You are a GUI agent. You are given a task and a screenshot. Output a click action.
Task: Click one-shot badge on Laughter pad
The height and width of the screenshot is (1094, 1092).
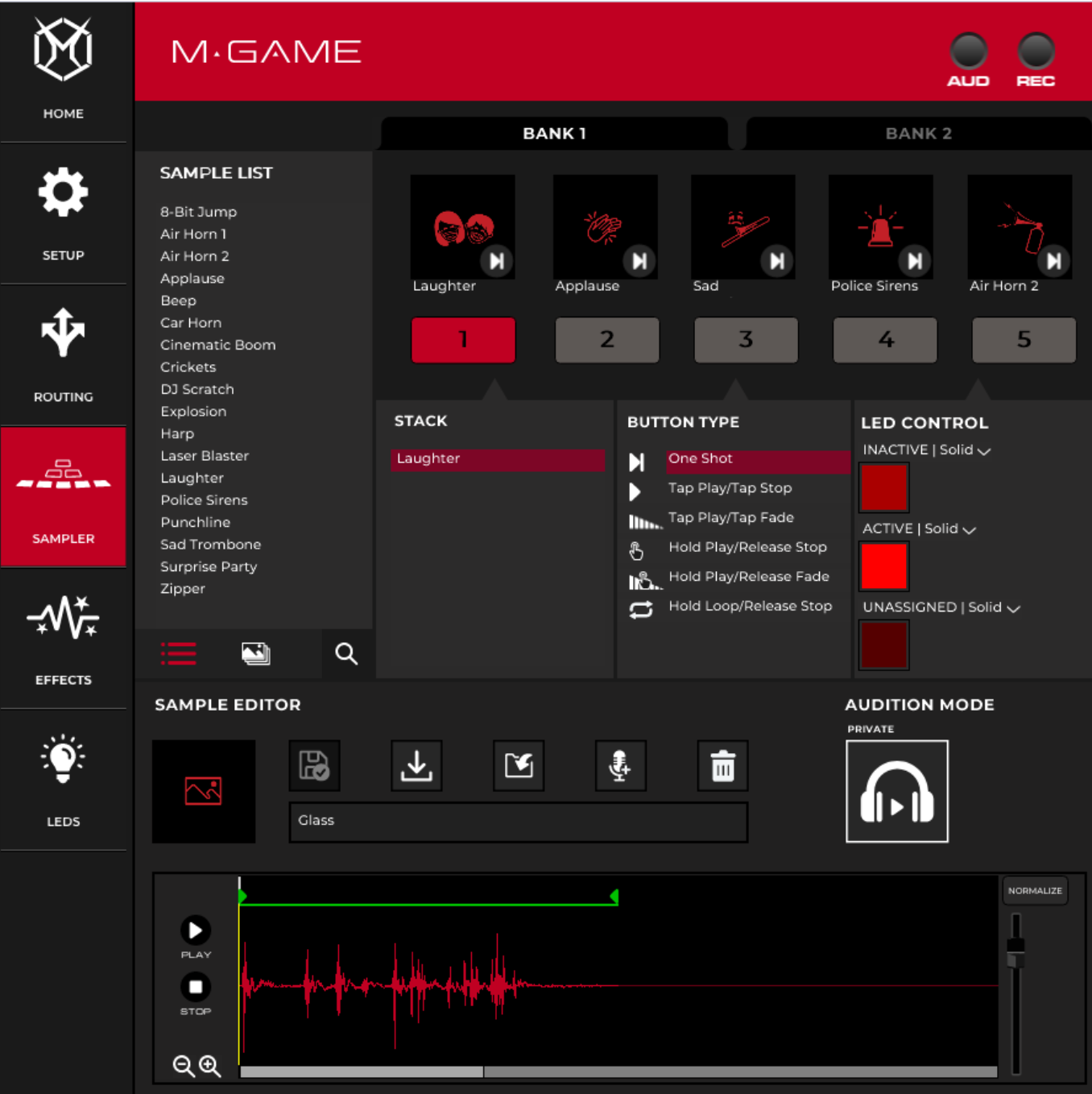point(497,261)
